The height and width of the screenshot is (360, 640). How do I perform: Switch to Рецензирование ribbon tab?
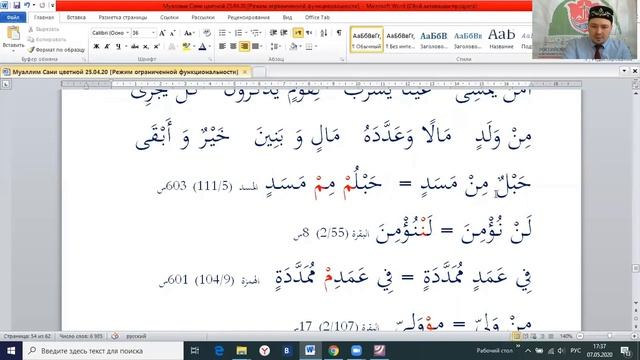pos(249,18)
